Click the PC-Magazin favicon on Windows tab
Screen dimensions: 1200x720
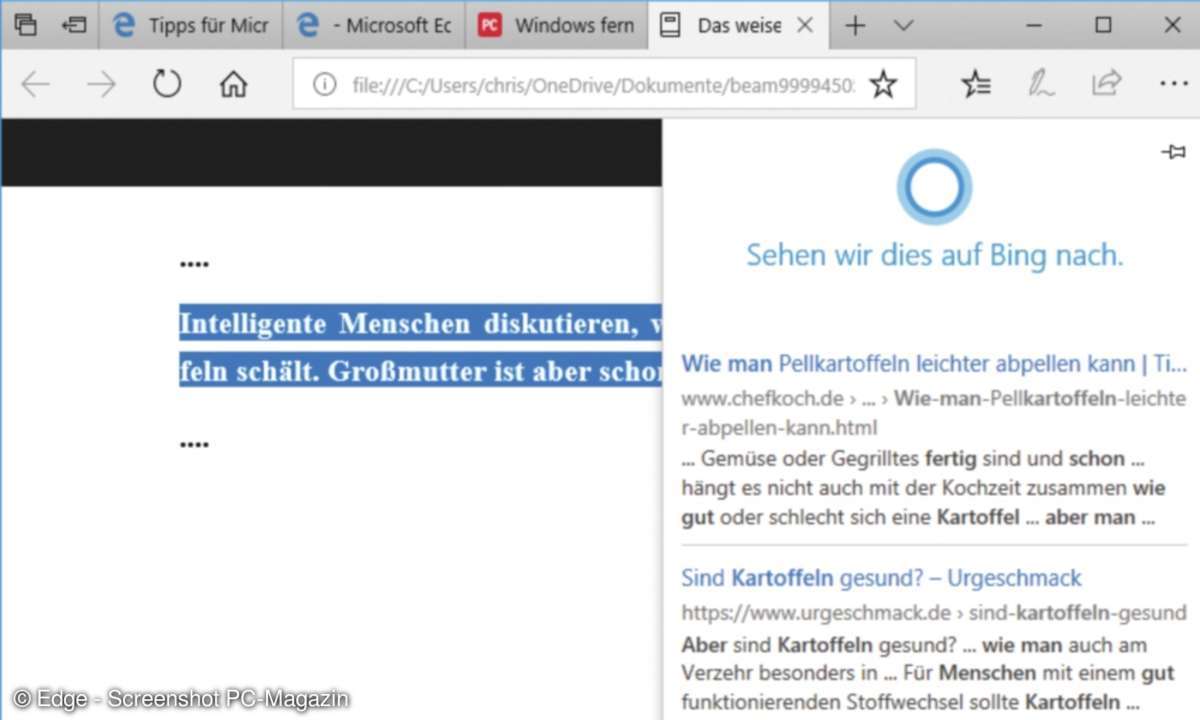point(489,25)
